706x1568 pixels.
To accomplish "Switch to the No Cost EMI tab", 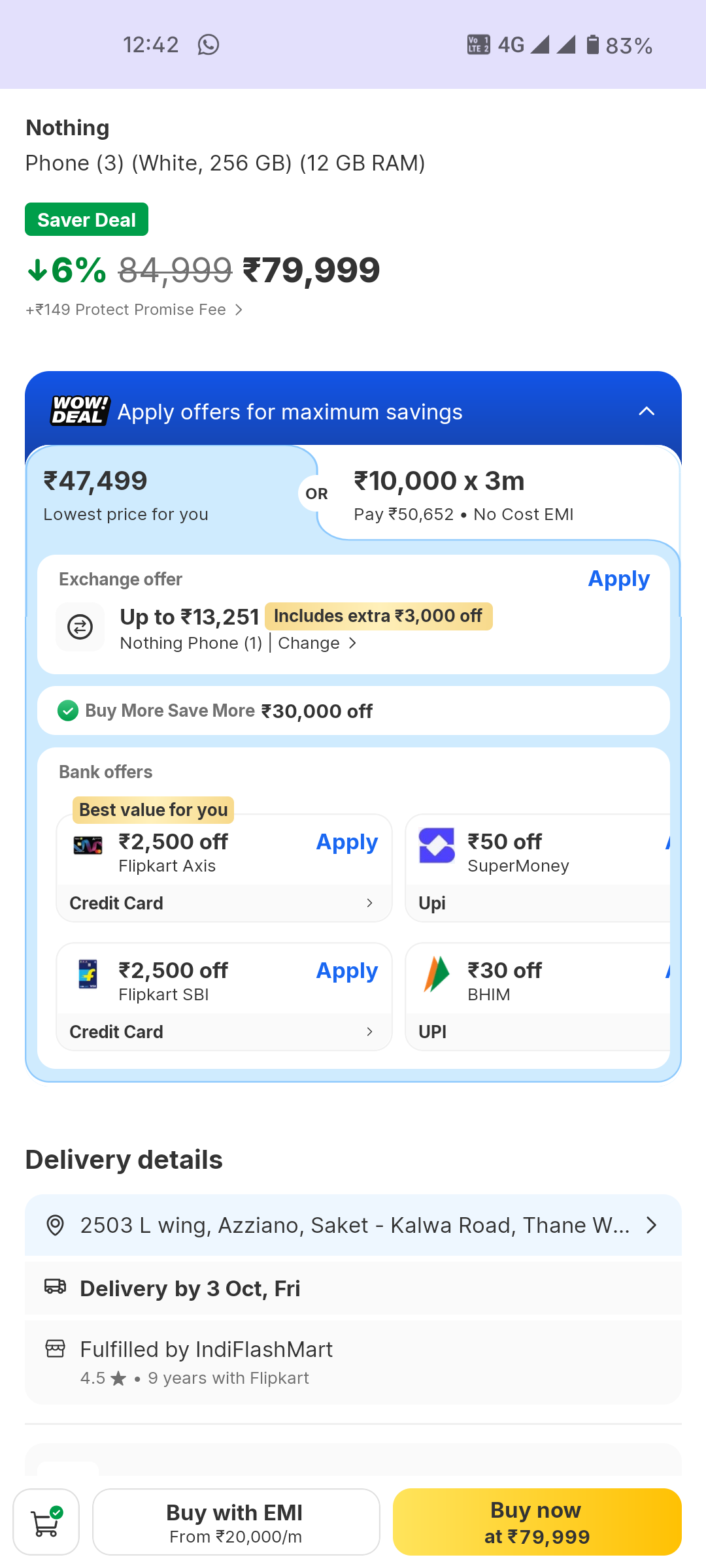I will coord(497,495).
